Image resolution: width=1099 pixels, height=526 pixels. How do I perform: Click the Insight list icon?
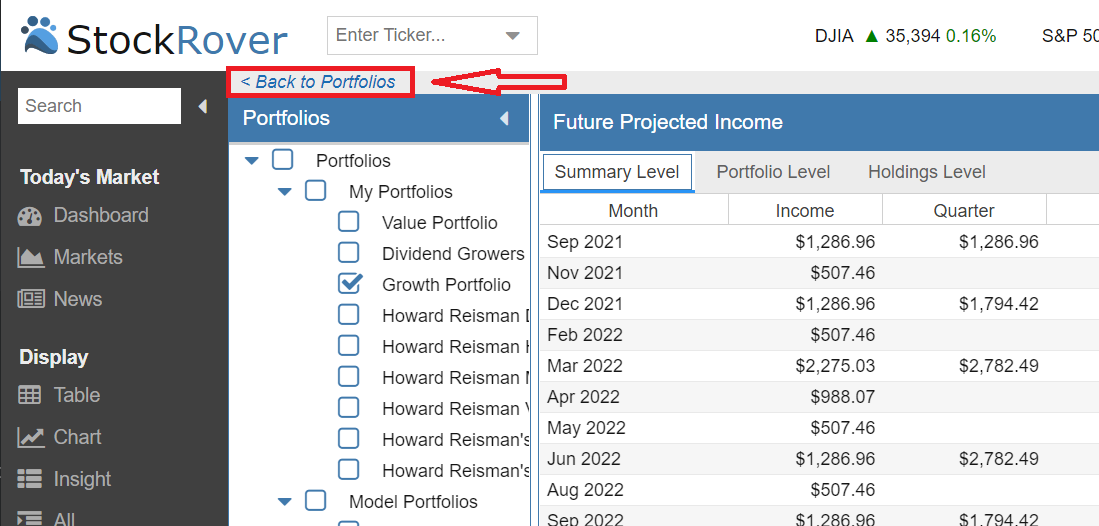tap(29, 479)
